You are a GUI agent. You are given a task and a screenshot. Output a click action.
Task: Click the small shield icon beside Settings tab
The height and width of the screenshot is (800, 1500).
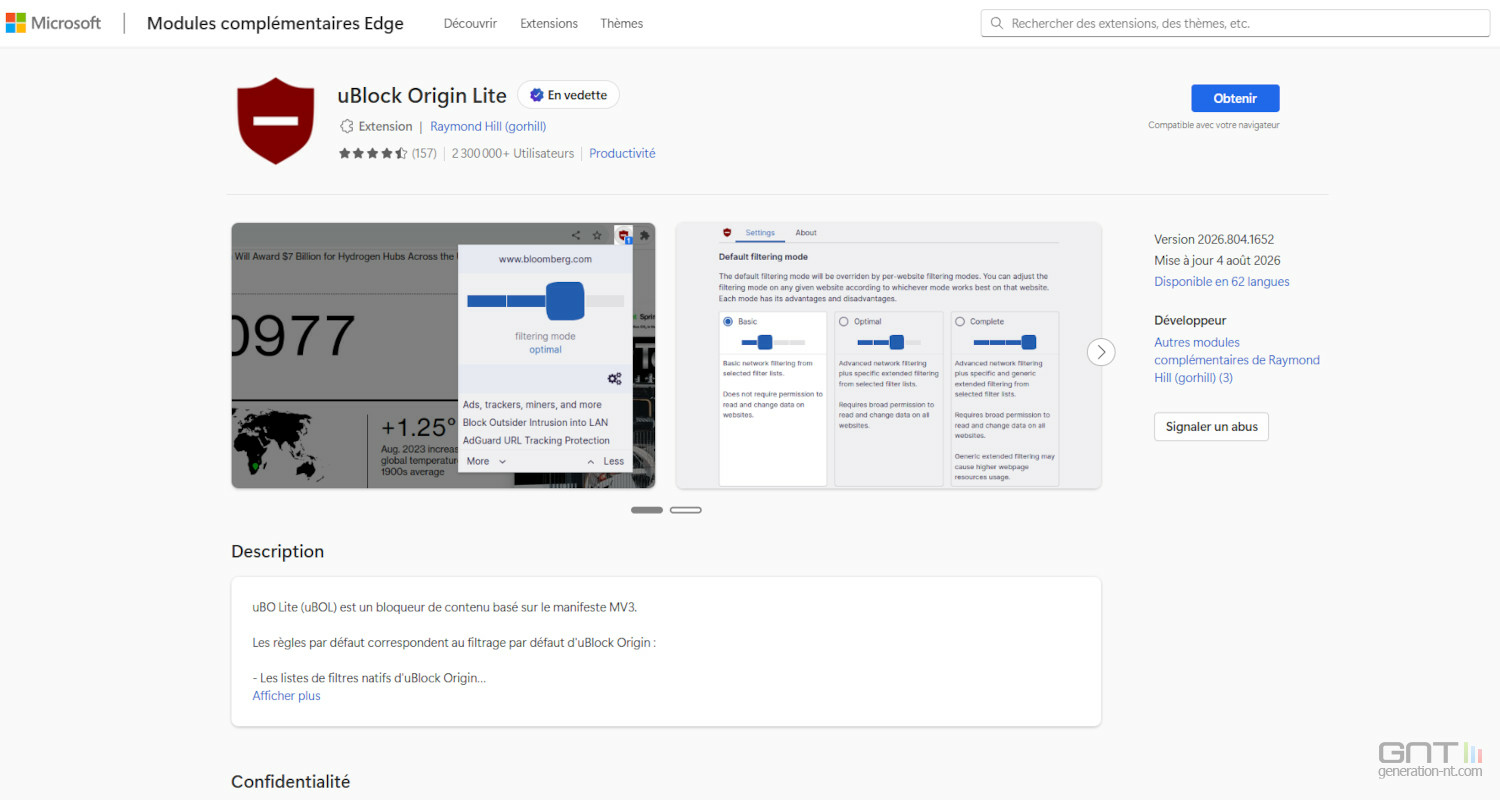point(727,232)
